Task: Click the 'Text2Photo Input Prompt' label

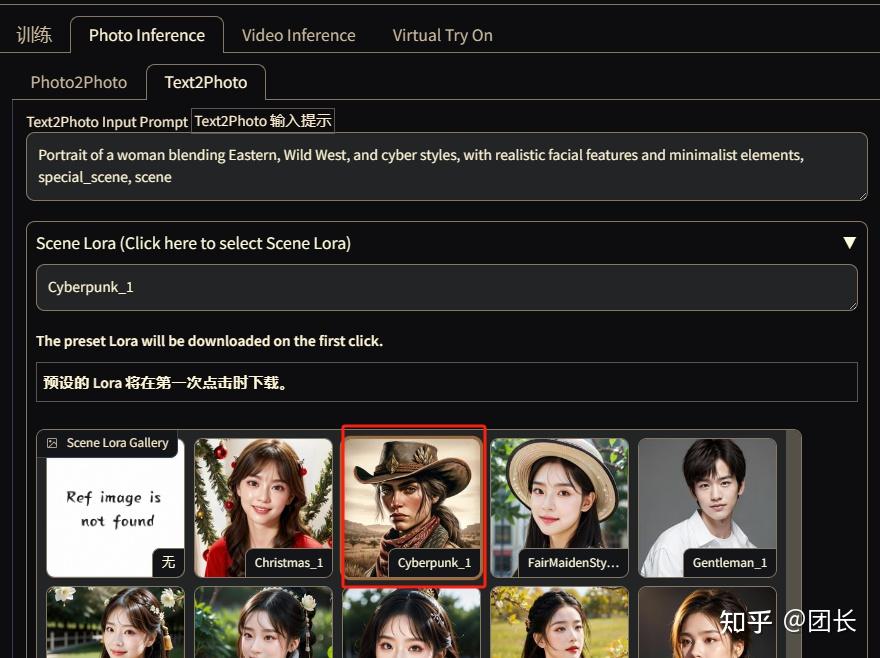Action: pos(107,122)
